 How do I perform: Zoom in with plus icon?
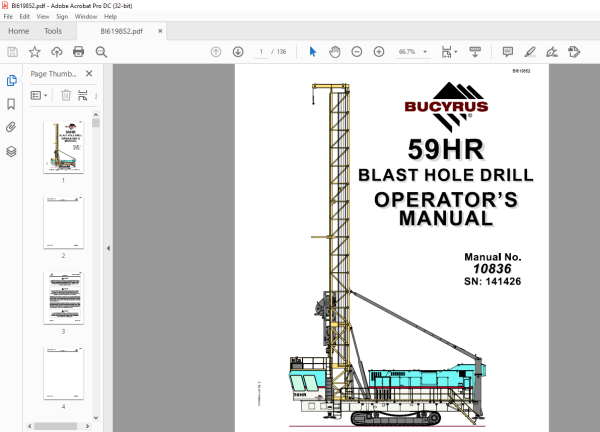click(x=379, y=52)
